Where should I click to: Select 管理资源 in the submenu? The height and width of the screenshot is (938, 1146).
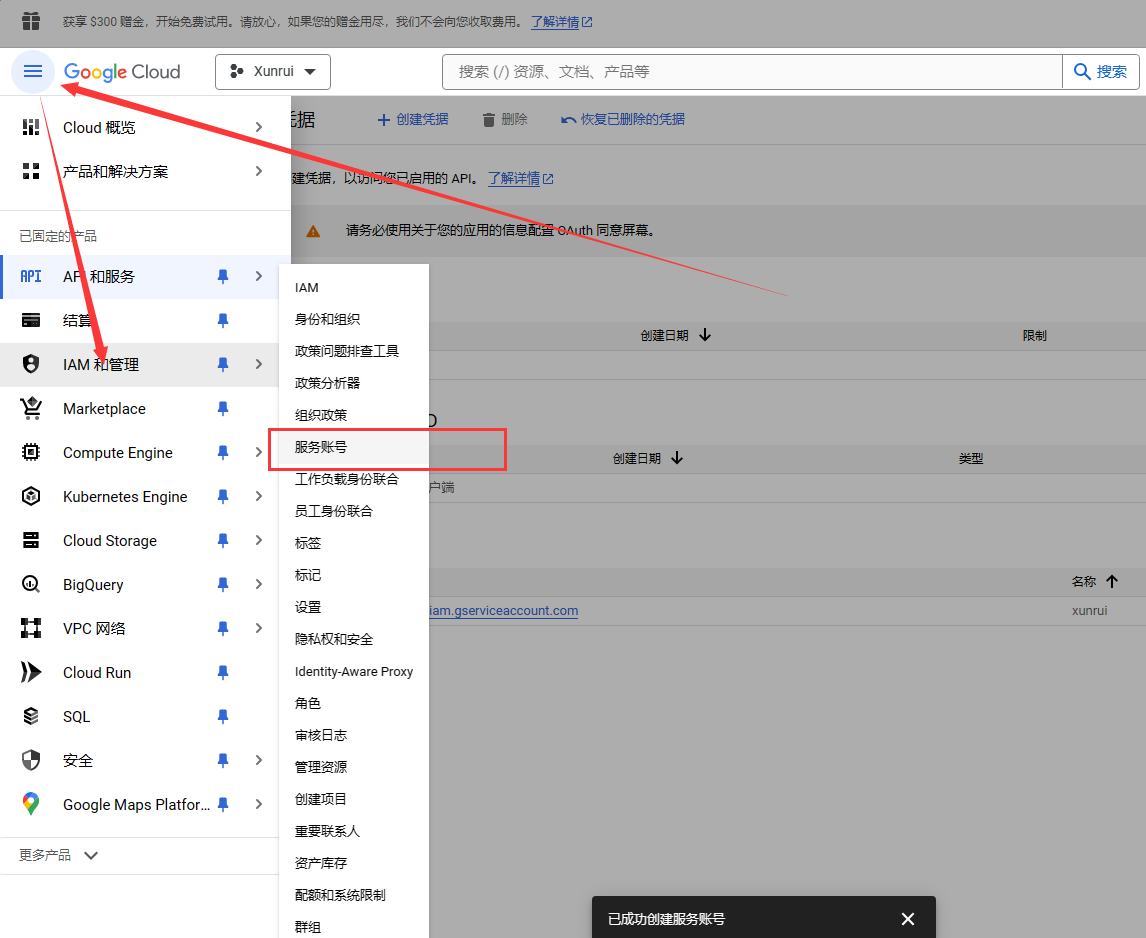354,767
